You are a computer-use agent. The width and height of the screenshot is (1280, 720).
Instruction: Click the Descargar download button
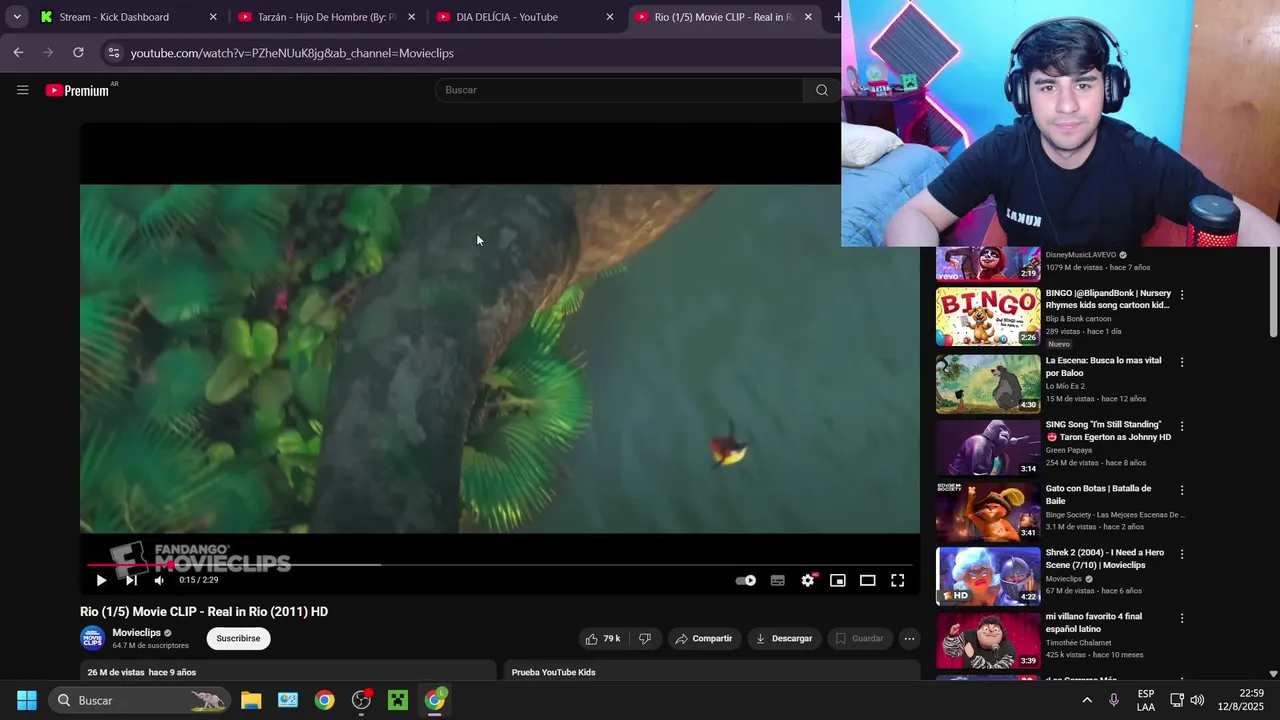pos(784,638)
